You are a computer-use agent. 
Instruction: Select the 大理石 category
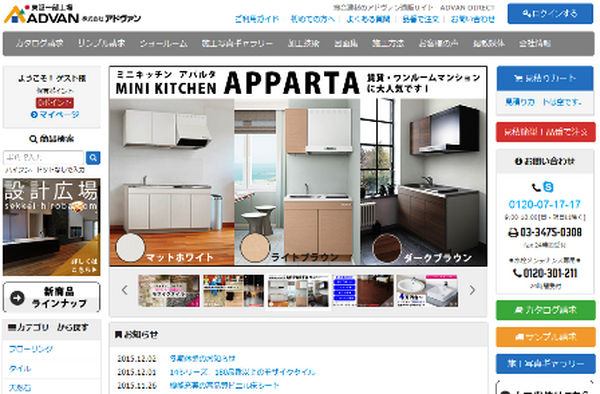coord(20,388)
